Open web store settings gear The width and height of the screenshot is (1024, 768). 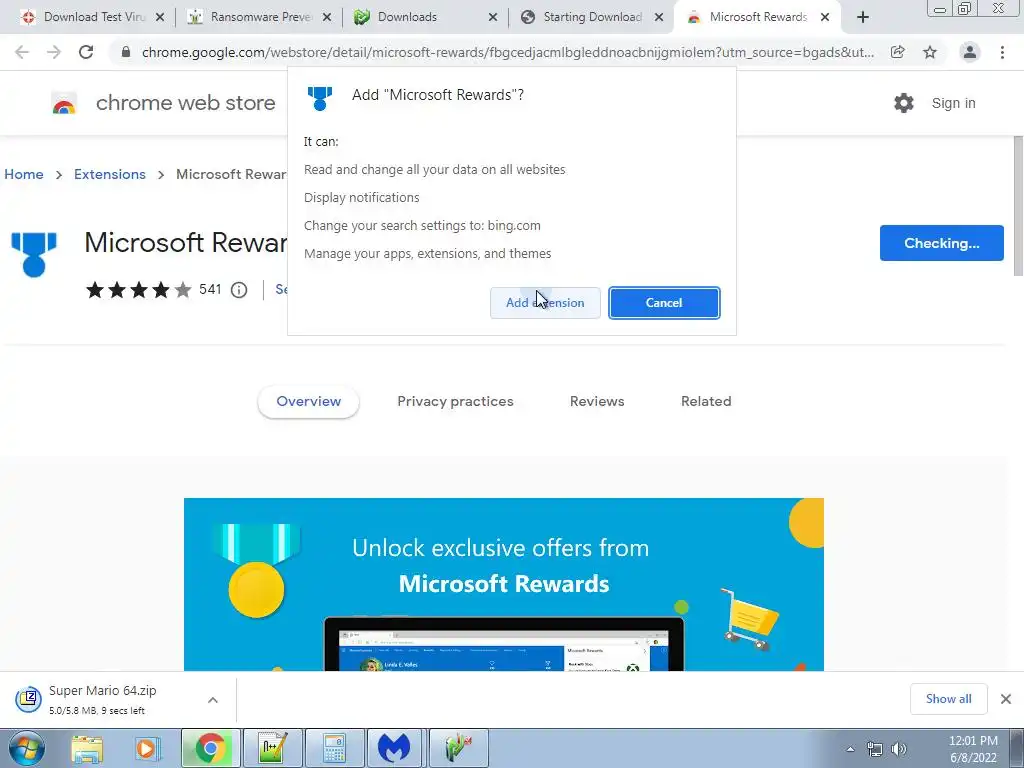tap(904, 103)
